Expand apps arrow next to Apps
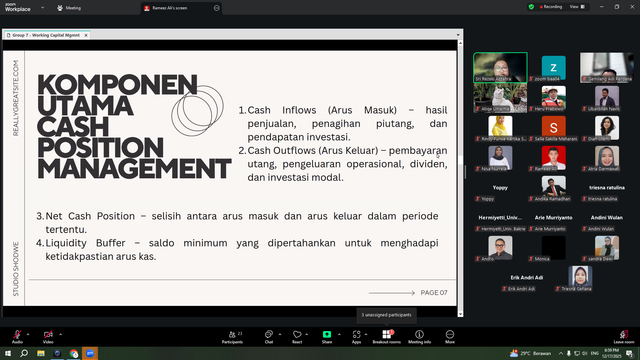This screenshot has width=640, height=360. click(366, 334)
